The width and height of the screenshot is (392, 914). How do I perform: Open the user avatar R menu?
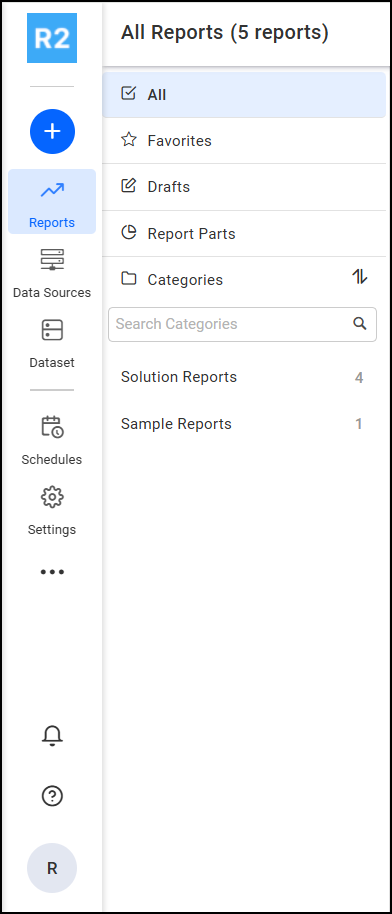coord(52,868)
